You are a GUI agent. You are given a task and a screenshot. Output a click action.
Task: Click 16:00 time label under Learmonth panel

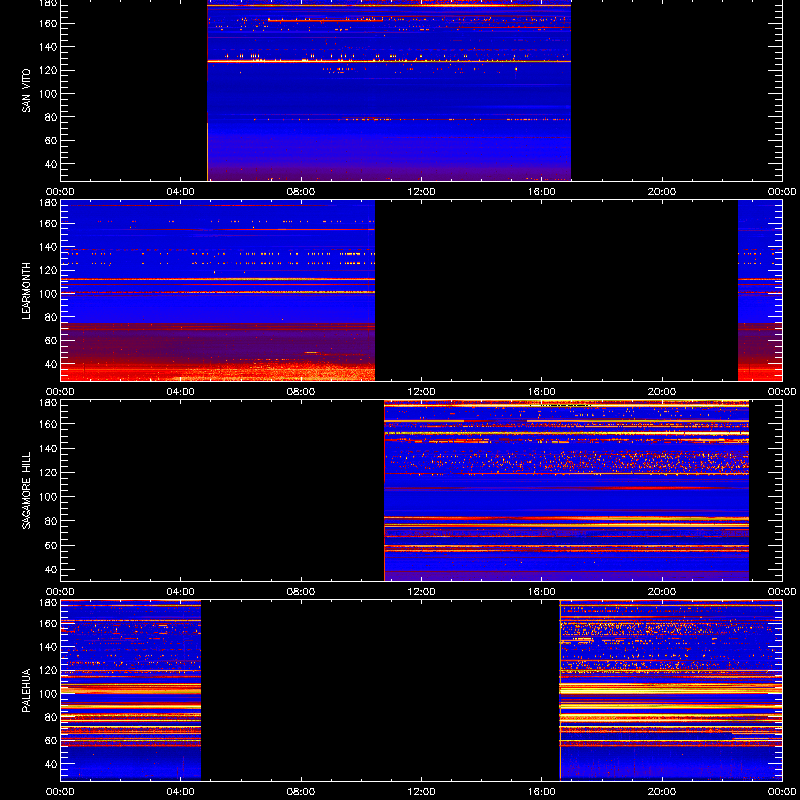[x=542, y=392]
